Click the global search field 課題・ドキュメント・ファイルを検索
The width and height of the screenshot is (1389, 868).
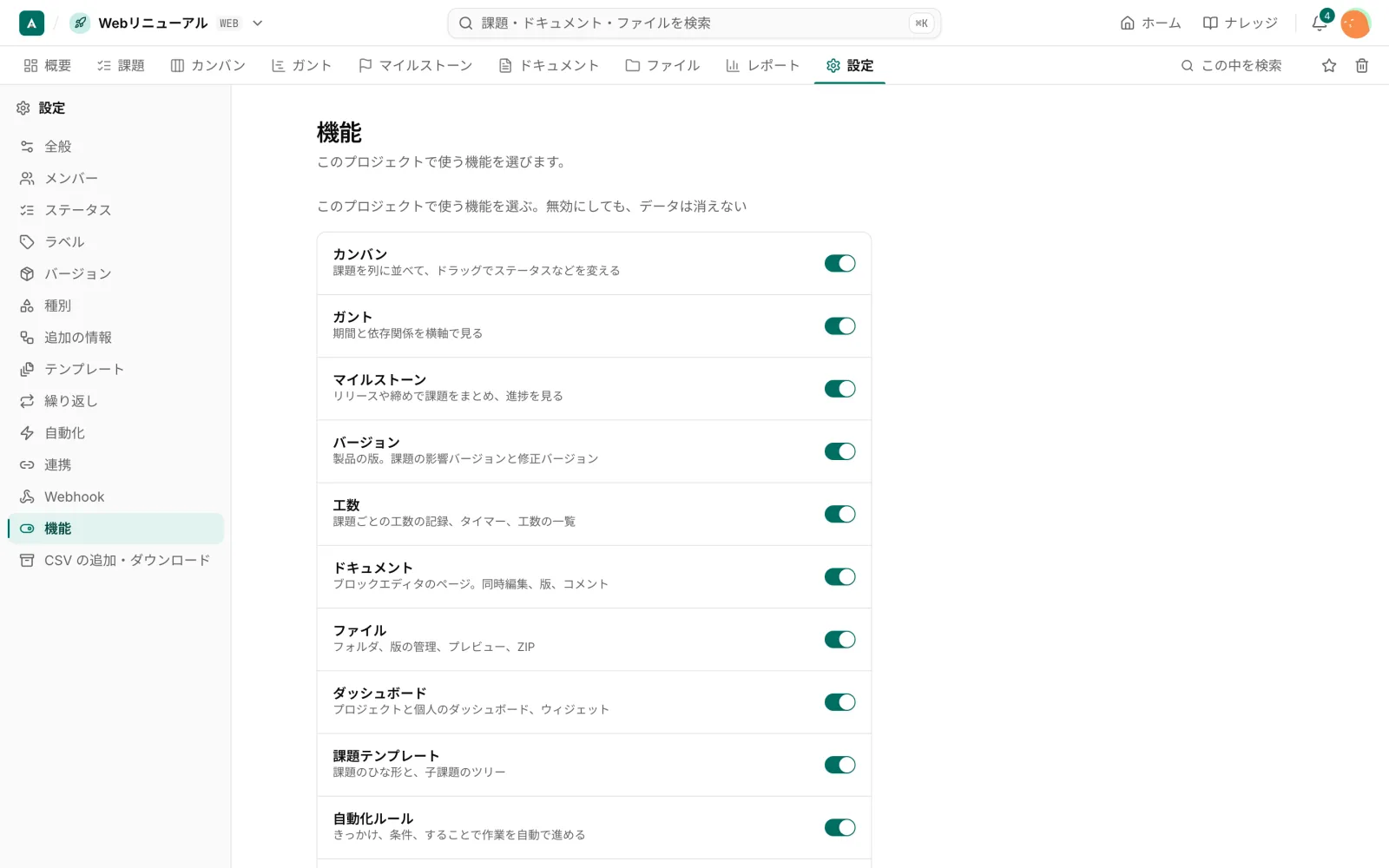(x=694, y=23)
